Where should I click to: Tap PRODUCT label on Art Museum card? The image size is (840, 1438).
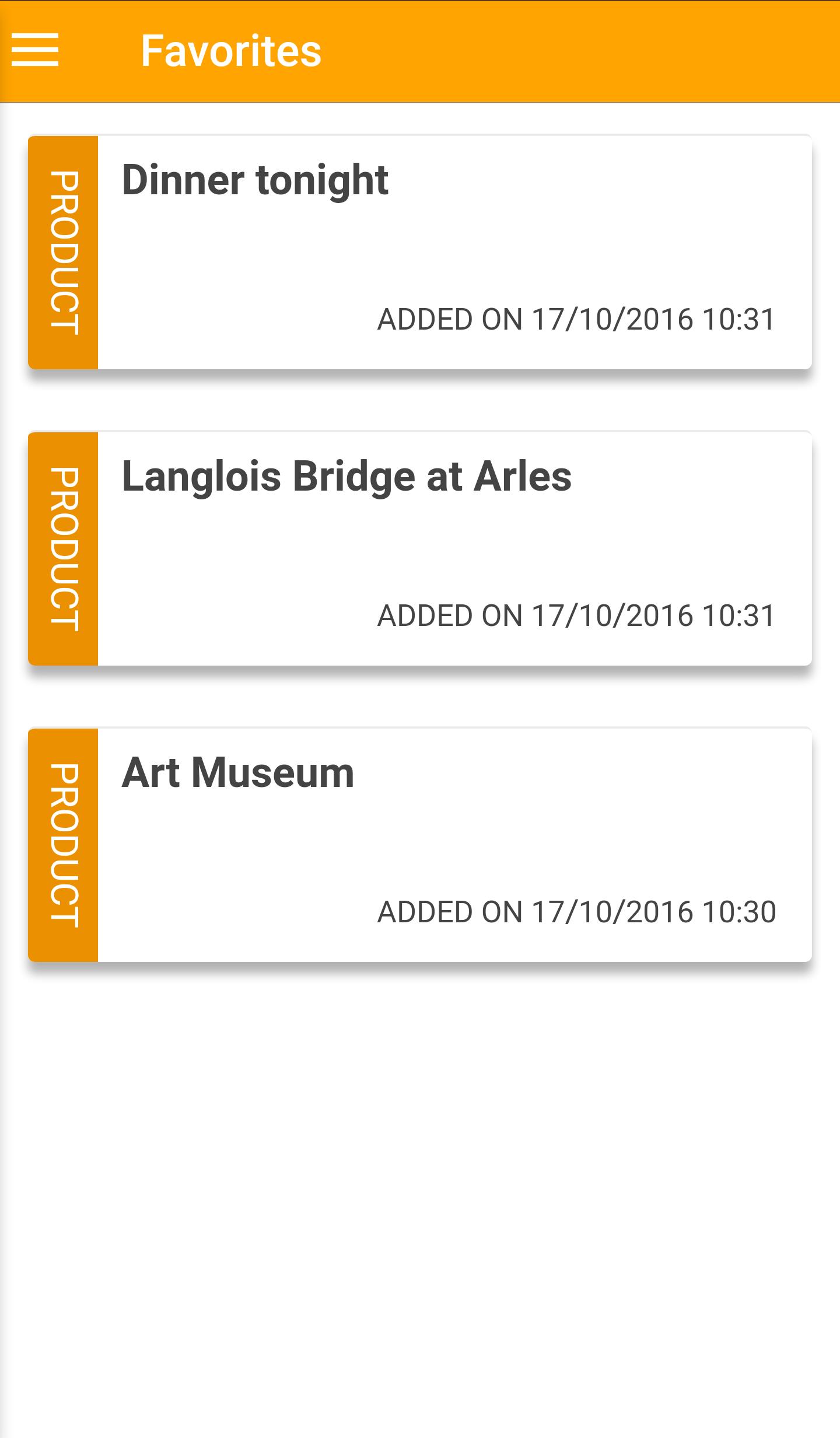[x=63, y=845]
